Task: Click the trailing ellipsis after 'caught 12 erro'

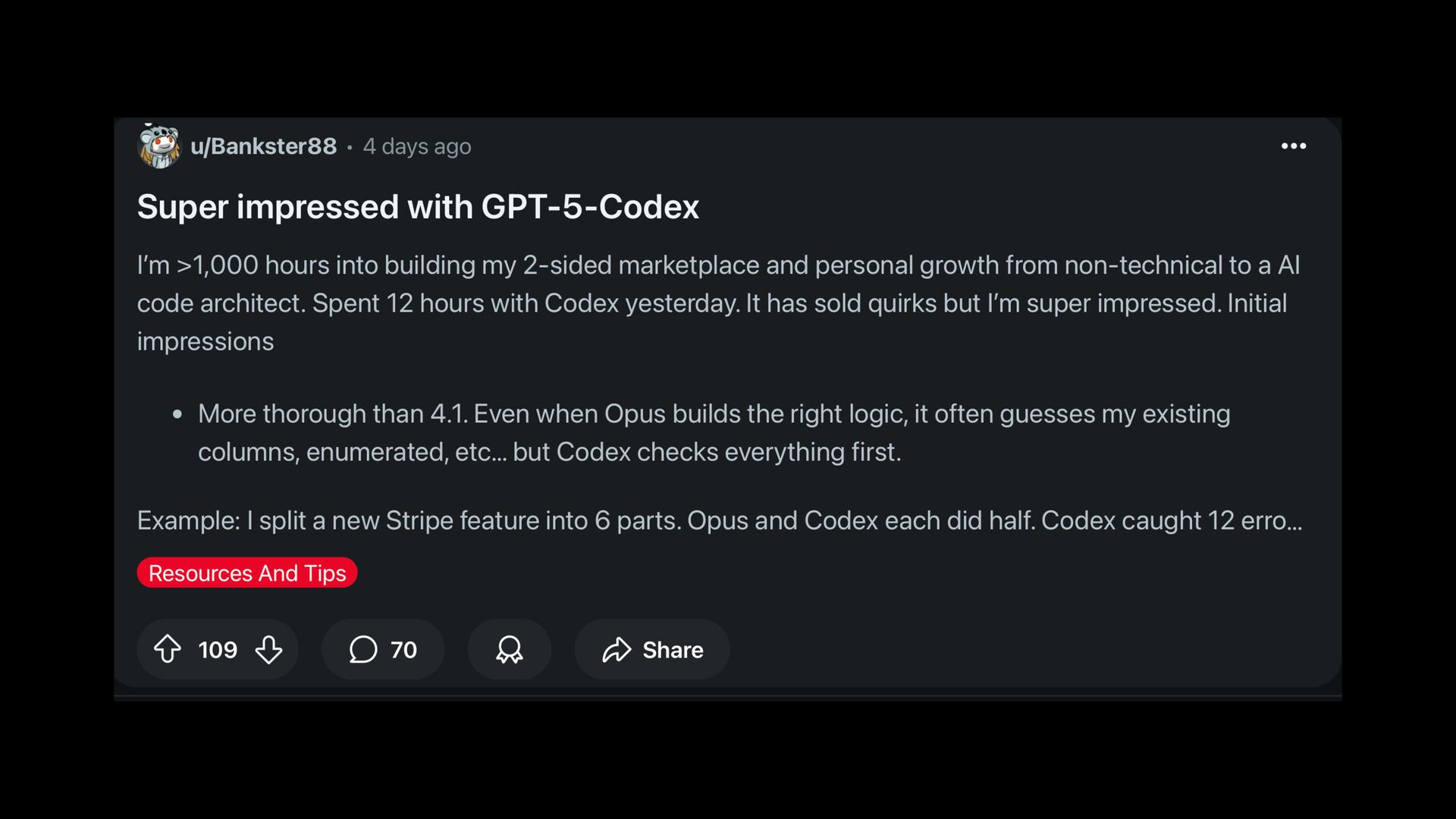Action: coord(1294,523)
